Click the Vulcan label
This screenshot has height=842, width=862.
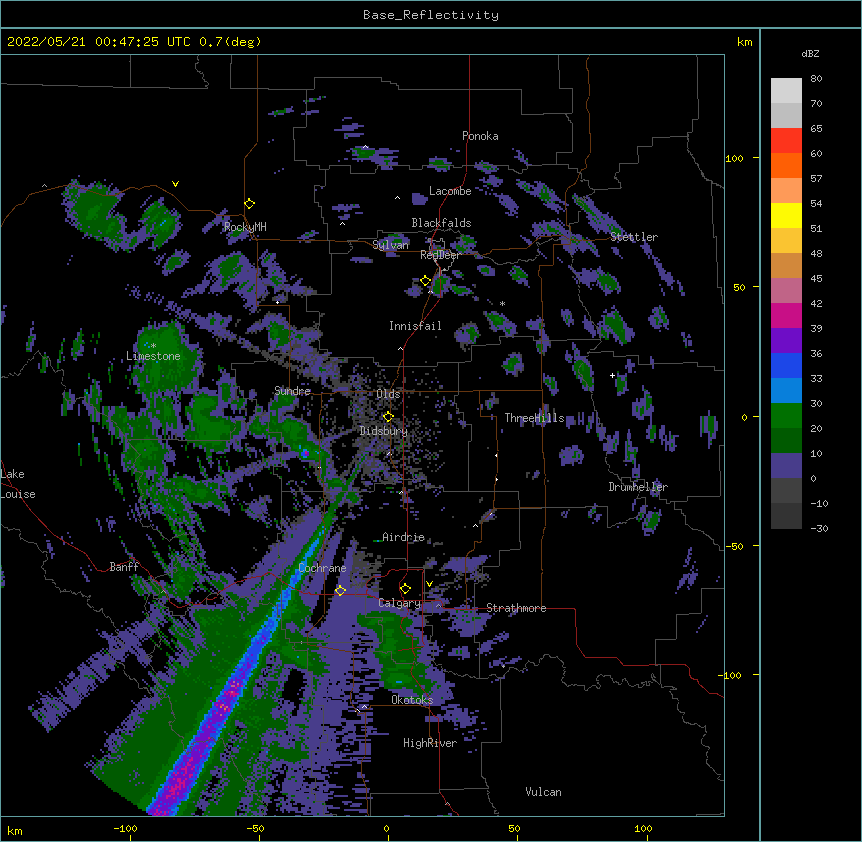click(x=543, y=792)
